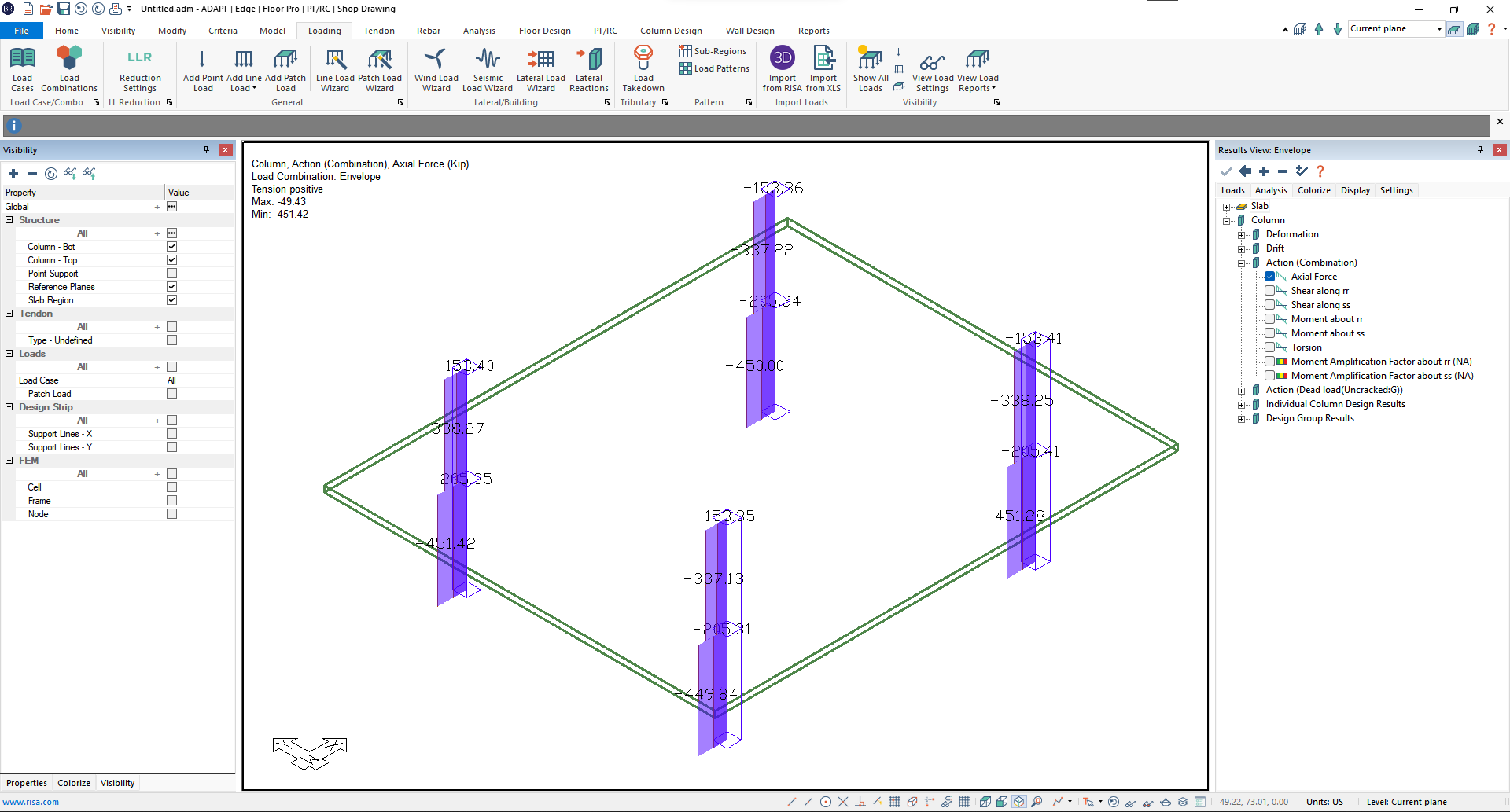The image size is (1510, 812).
Task: Expand the Slab tree node
Action: [1226, 207]
